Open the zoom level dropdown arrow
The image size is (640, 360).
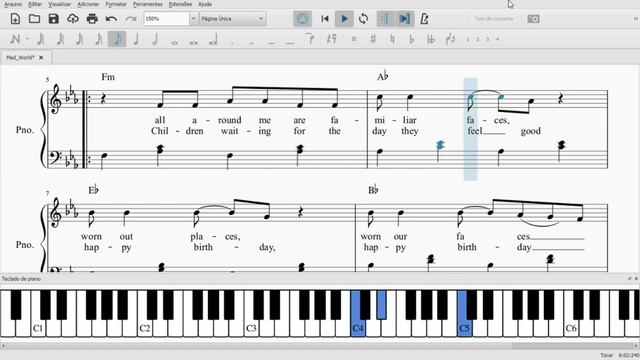click(x=193, y=19)
